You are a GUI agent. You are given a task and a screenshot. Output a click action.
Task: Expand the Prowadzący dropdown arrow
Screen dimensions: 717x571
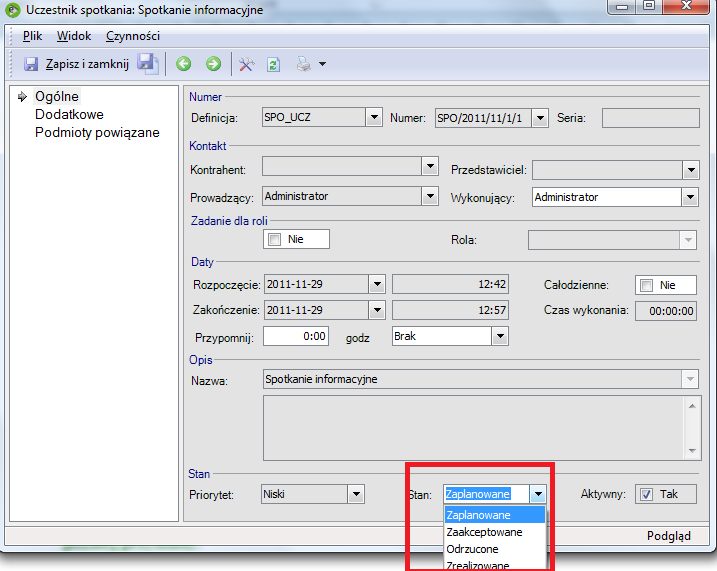pyautogui.click(x=430, y=196)
